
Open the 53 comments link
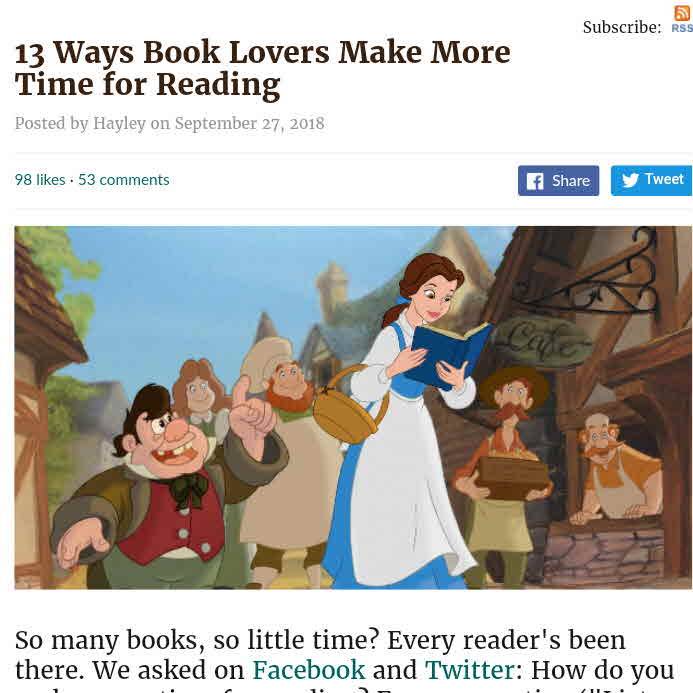[124, 180]
